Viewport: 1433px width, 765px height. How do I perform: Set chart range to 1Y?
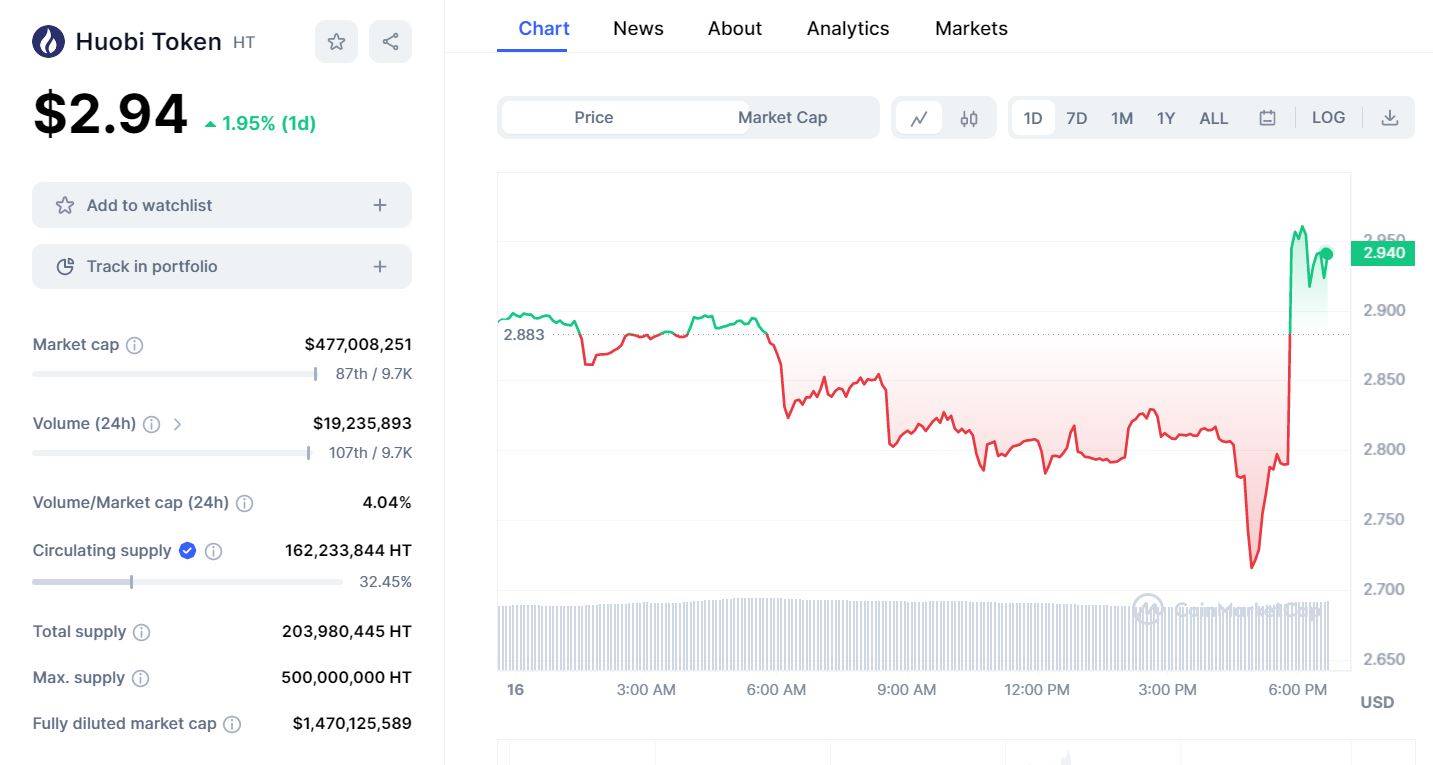pyautogui.click(x=1166, y=118)
